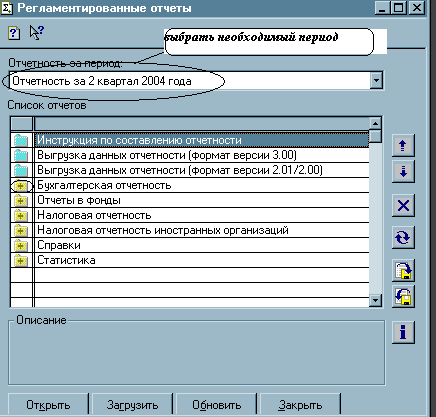This screenshot has height=417, width=436.
Task: Expand the Статистика folder icon
Action: click(x=21, y=260)
